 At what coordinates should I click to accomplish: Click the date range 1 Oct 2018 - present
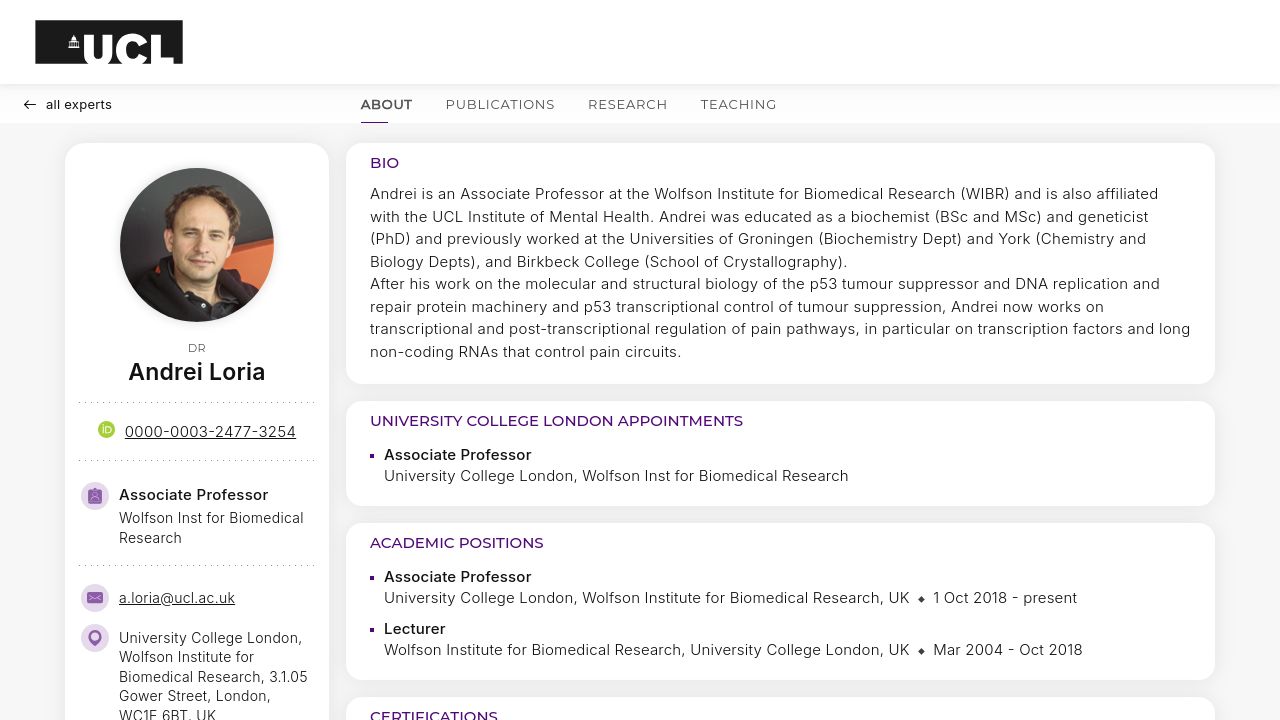pos(1005,598)
